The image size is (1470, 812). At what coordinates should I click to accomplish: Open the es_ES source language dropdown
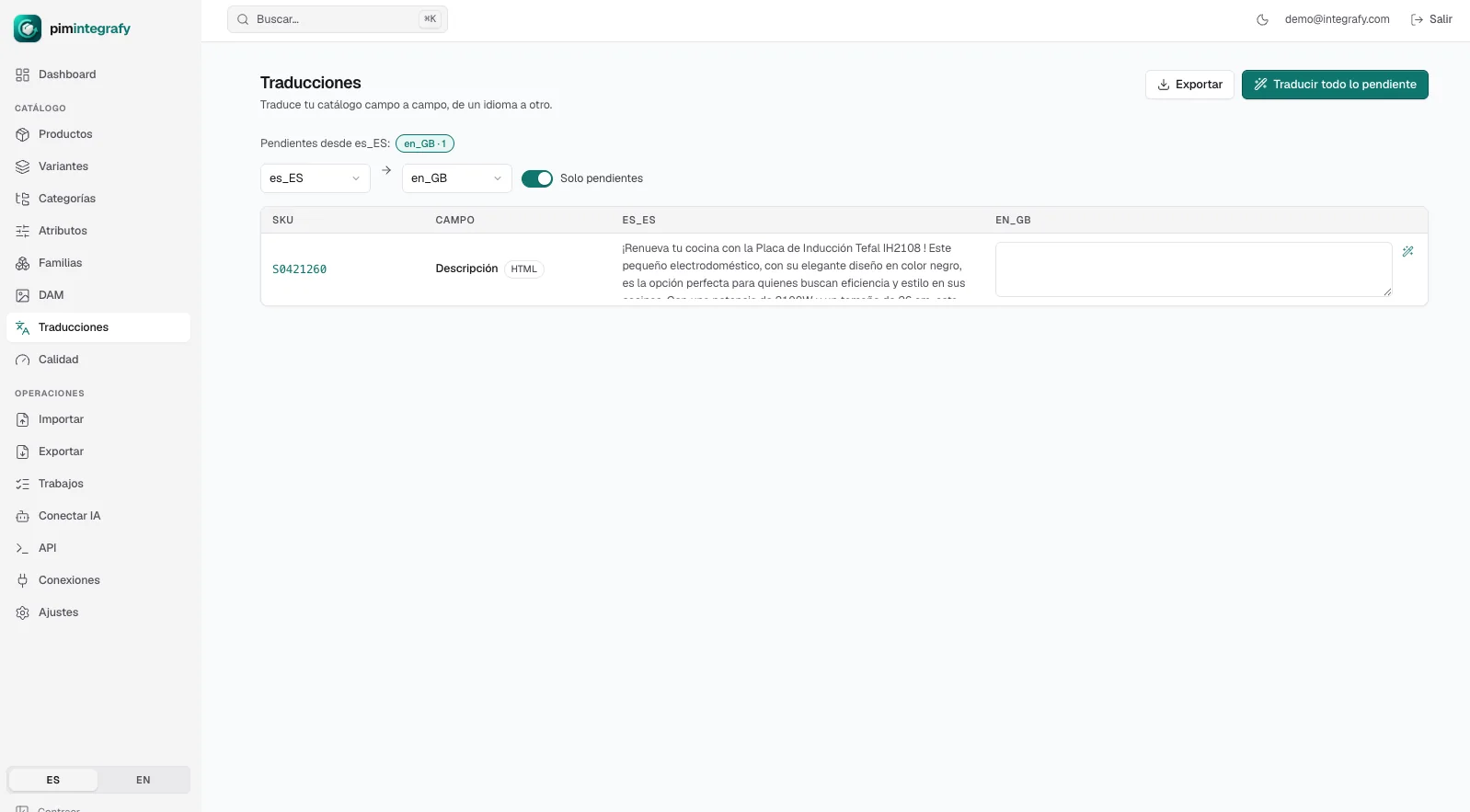(x=316, y=178)
